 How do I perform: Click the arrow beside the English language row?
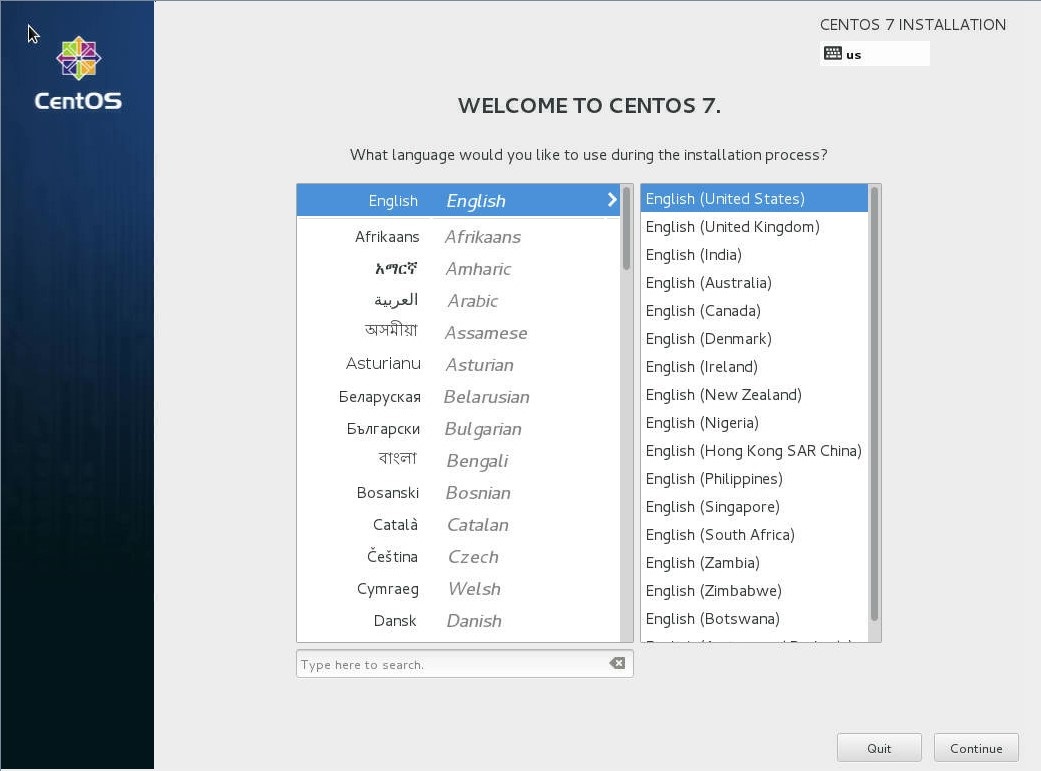tap(612, 200)
